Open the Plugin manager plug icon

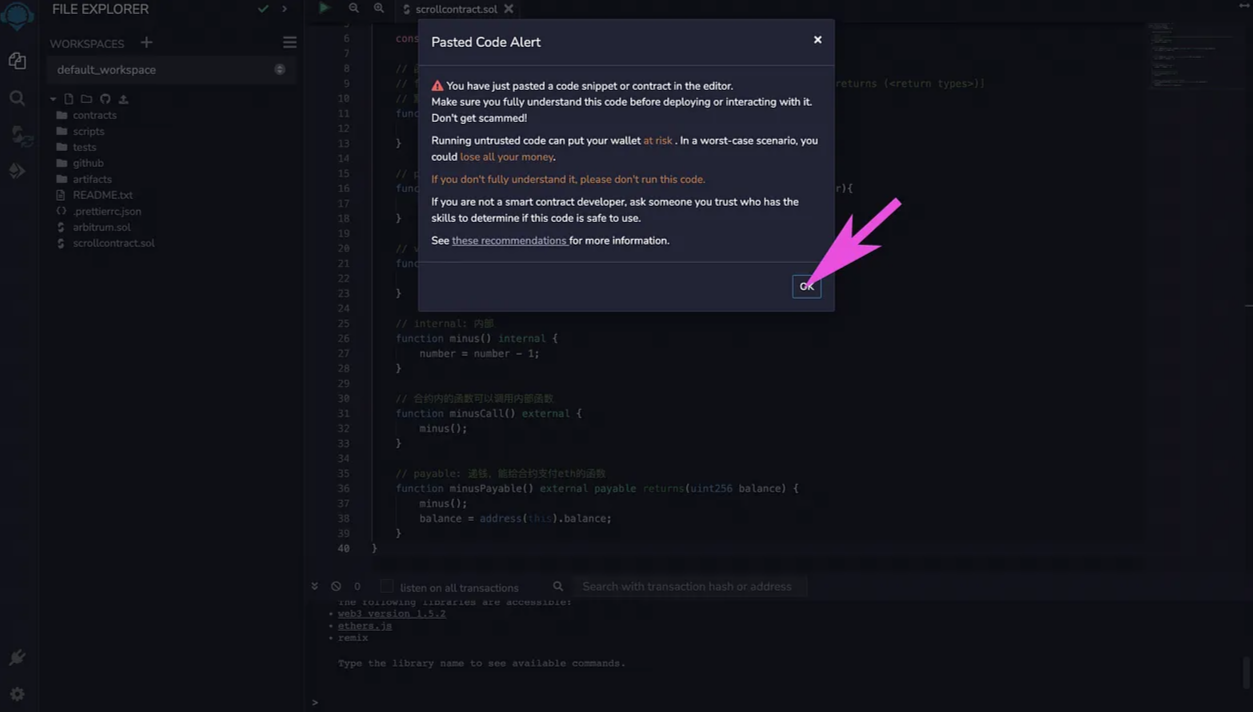coord(17,657)
